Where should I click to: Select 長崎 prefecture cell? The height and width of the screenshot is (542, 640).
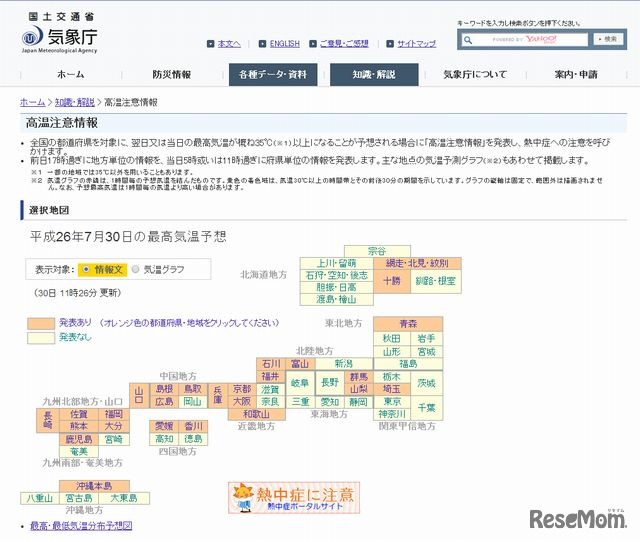click(47, 420)
